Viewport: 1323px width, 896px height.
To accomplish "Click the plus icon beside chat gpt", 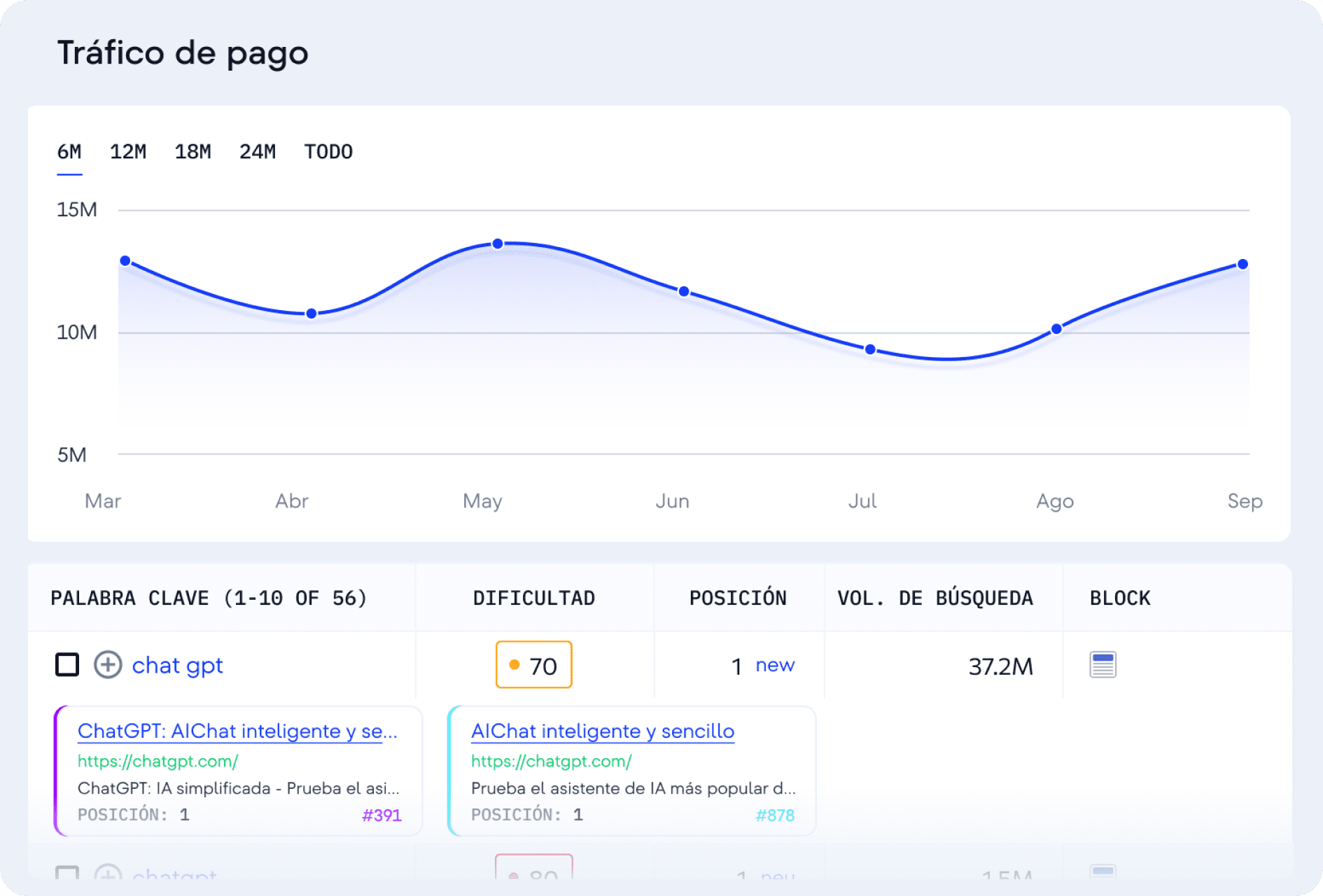I will 108,664.
